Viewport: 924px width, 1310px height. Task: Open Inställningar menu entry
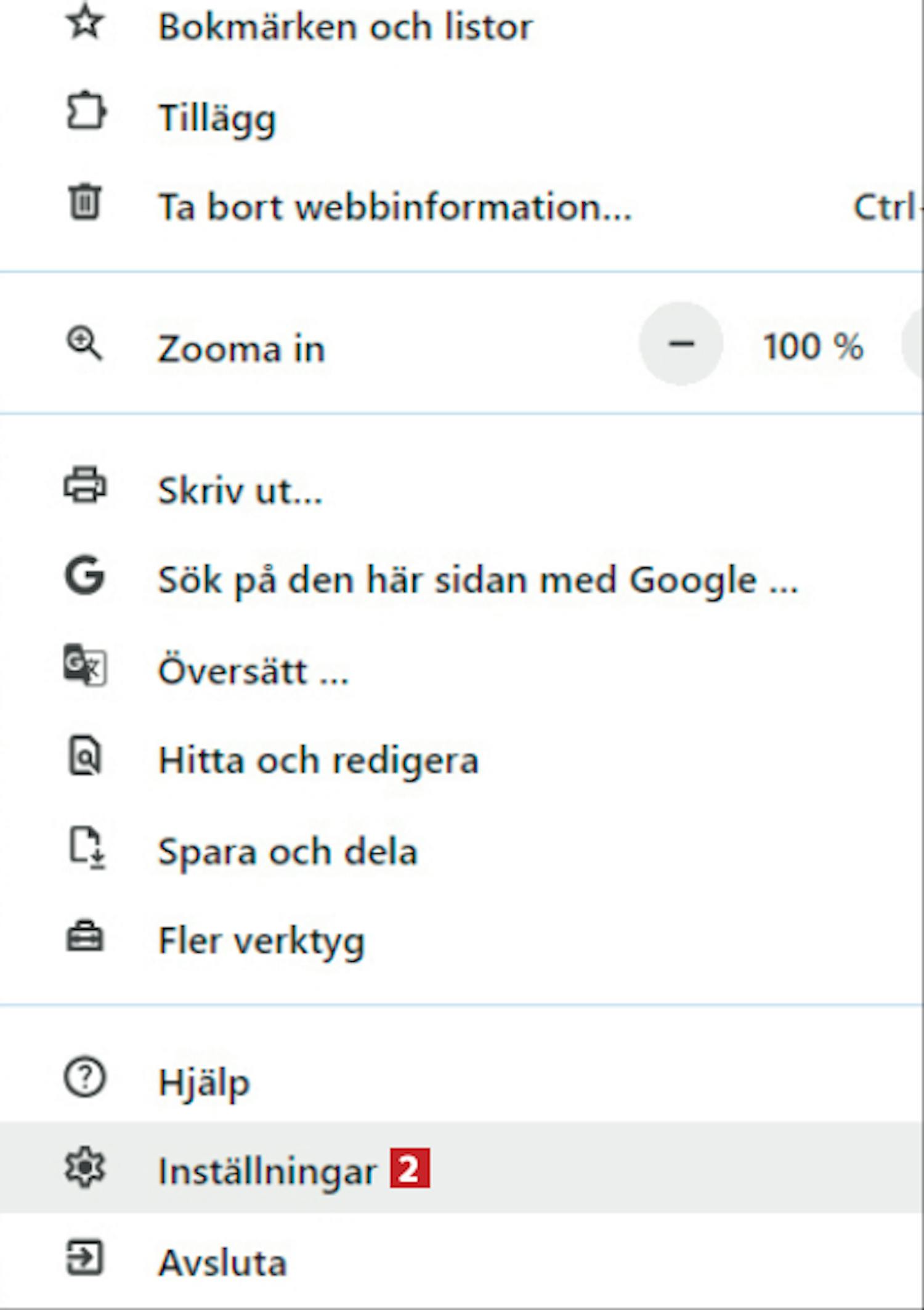click(x=267, y=1171)
